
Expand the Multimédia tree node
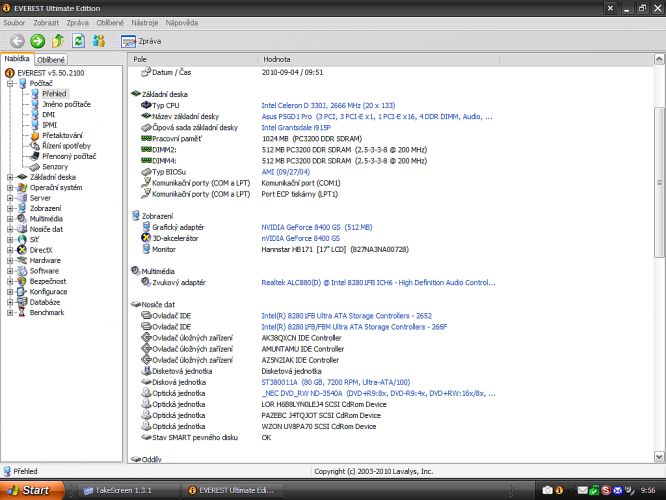point(10,219)
